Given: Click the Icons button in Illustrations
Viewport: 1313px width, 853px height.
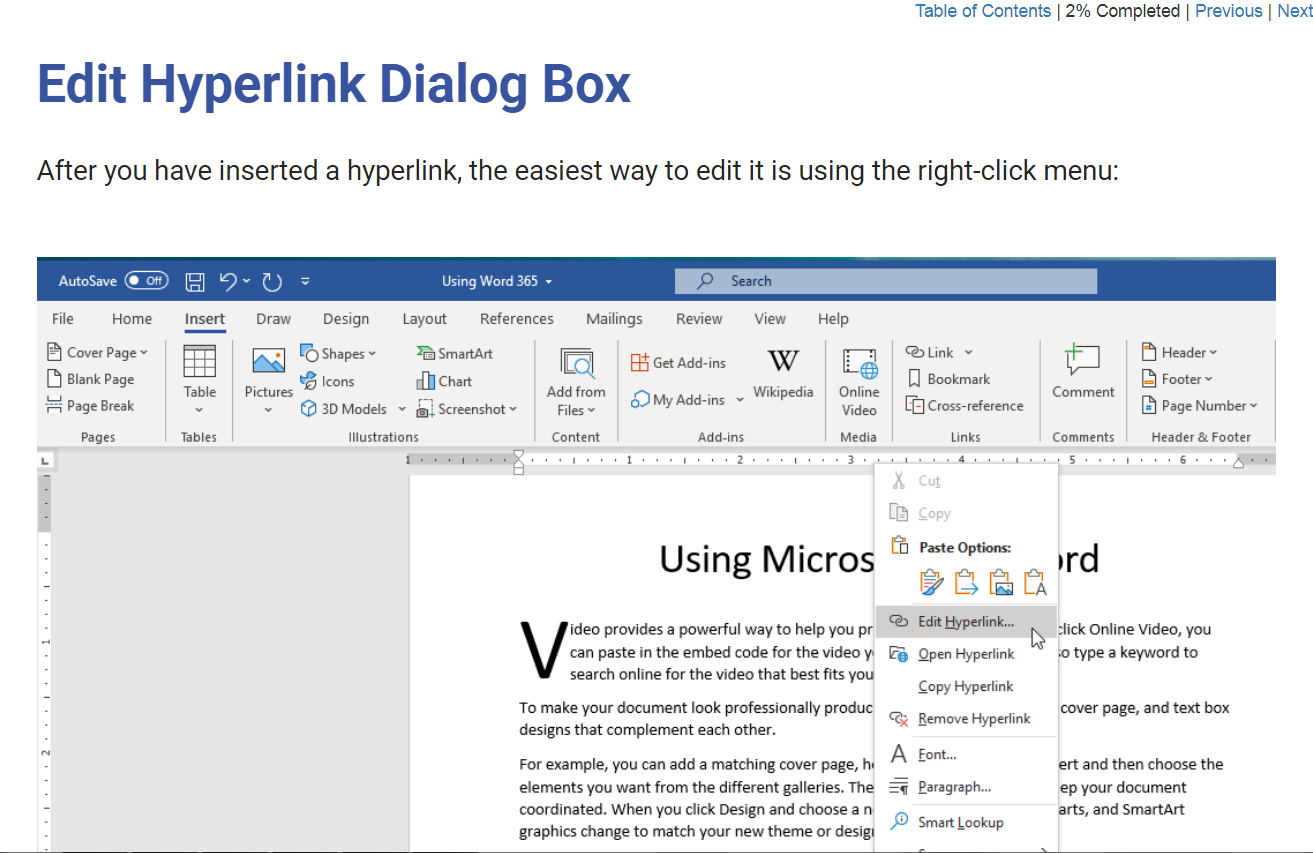Looking at the screenshot, I should pyautogui.click(x=328, y=381).
